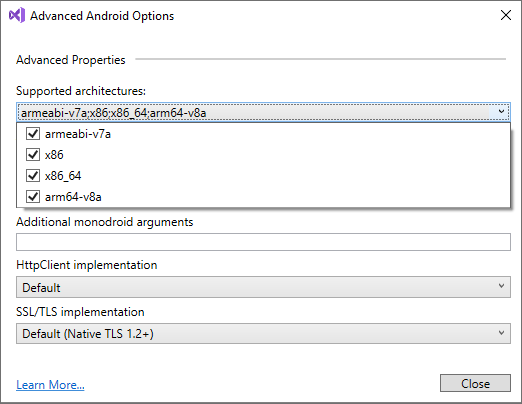Expand the SSL/TLS implementation dropdown
Image resolution: width=522 pixels, height=404 pixels.
coord(263,333)
